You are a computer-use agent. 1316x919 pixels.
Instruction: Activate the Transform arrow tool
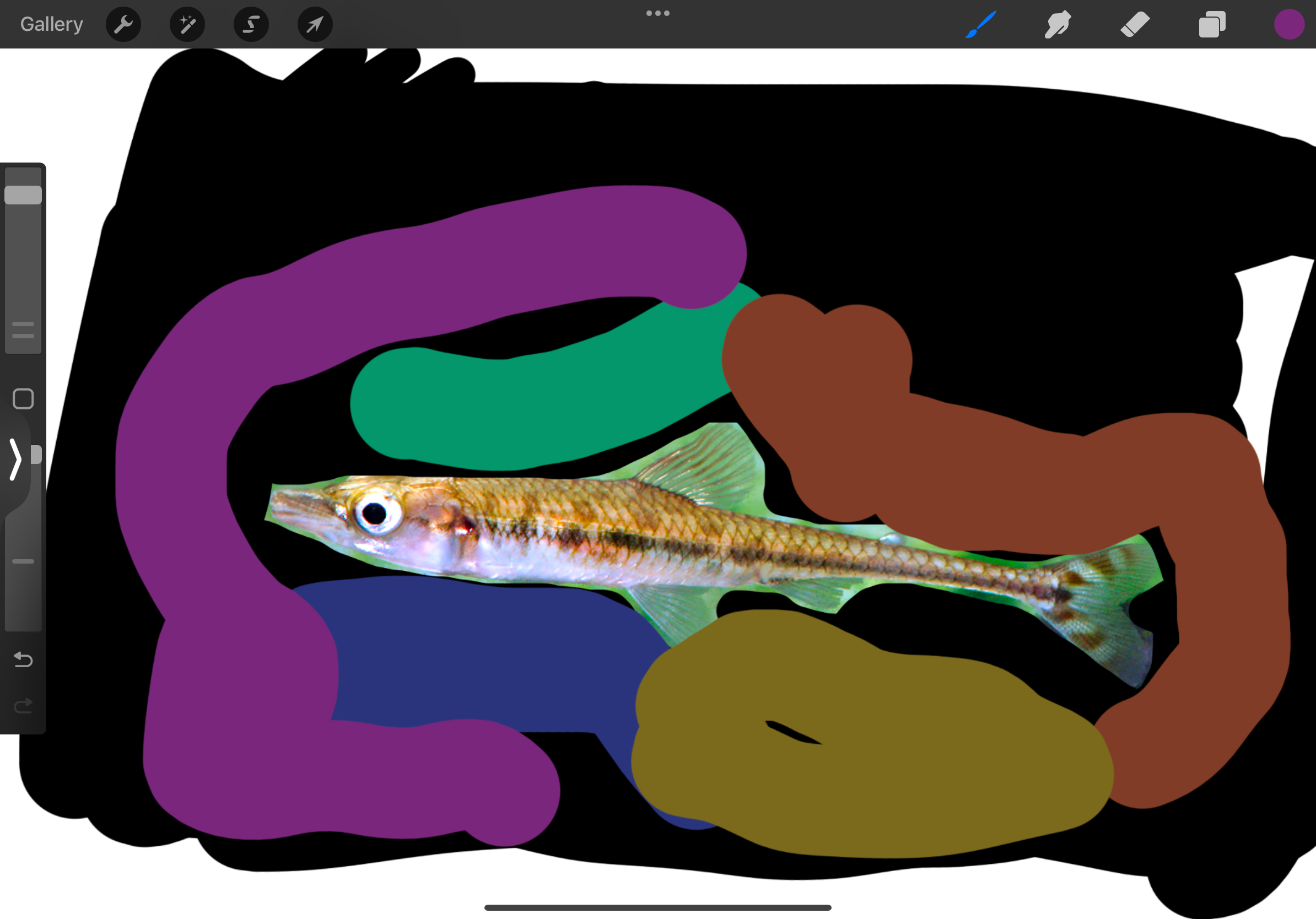315,24
